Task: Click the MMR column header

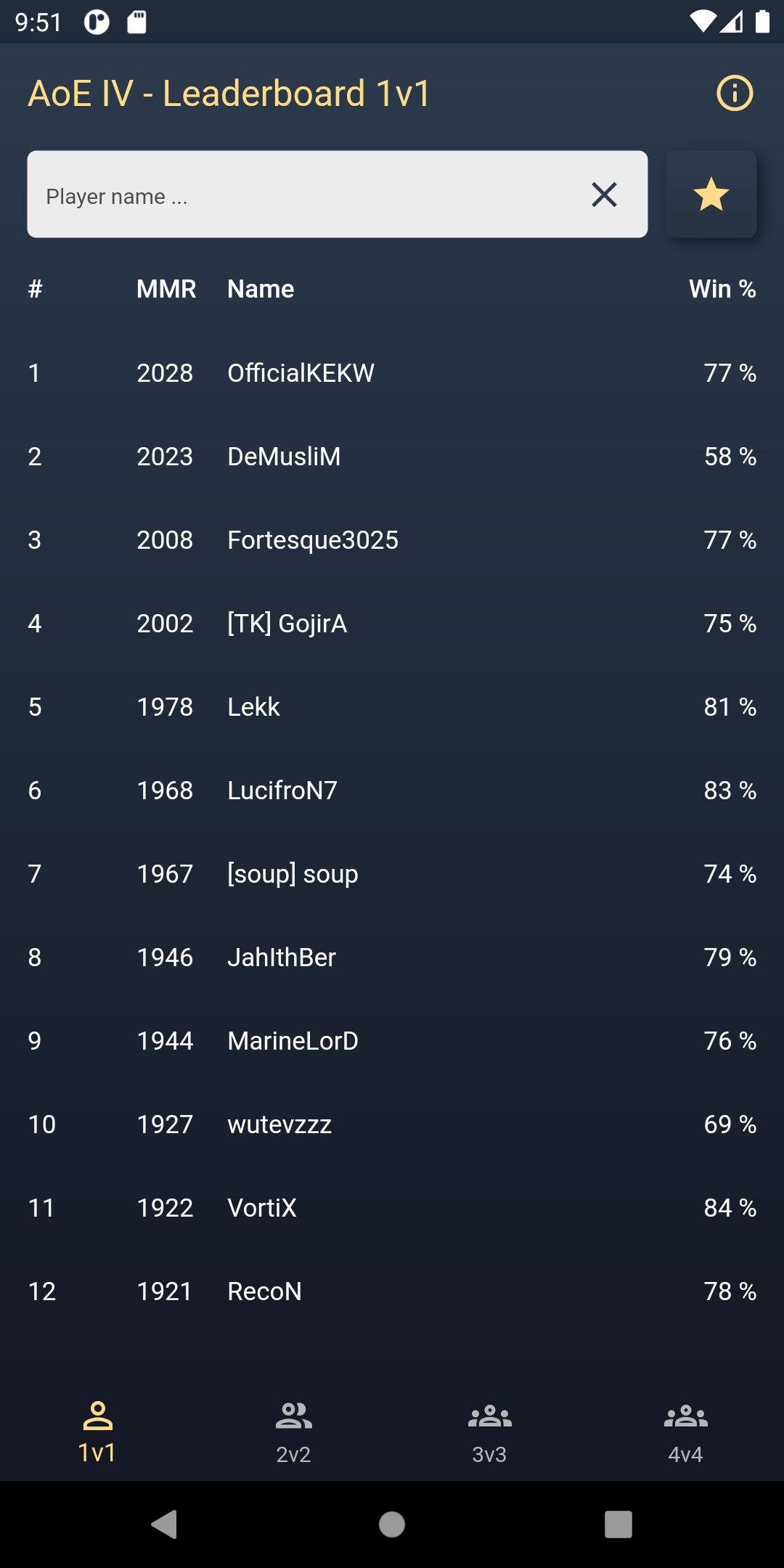Action: tap(166, 289)
